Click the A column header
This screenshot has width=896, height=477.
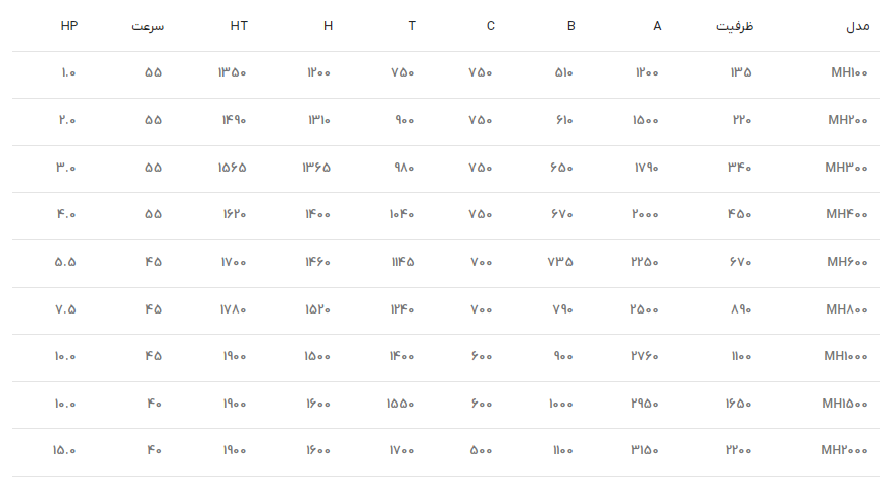[x=657, y=26]
